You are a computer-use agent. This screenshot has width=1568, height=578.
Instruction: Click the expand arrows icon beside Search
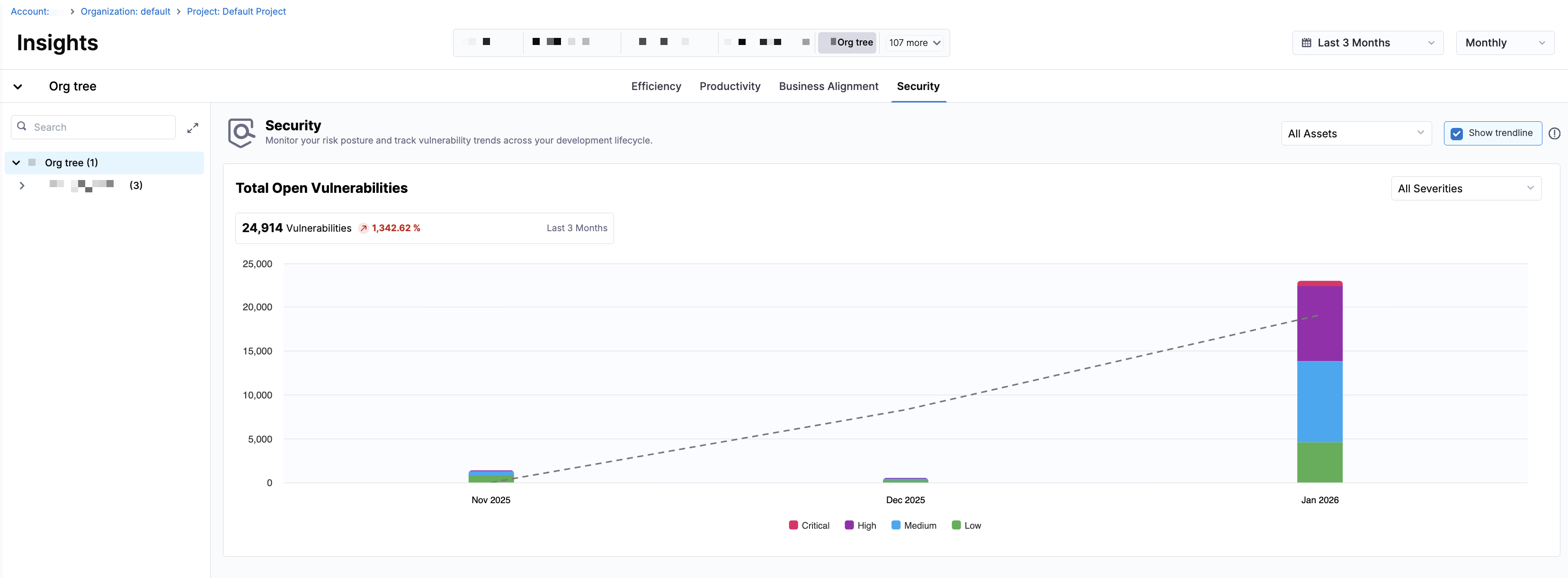click(192, 128)
